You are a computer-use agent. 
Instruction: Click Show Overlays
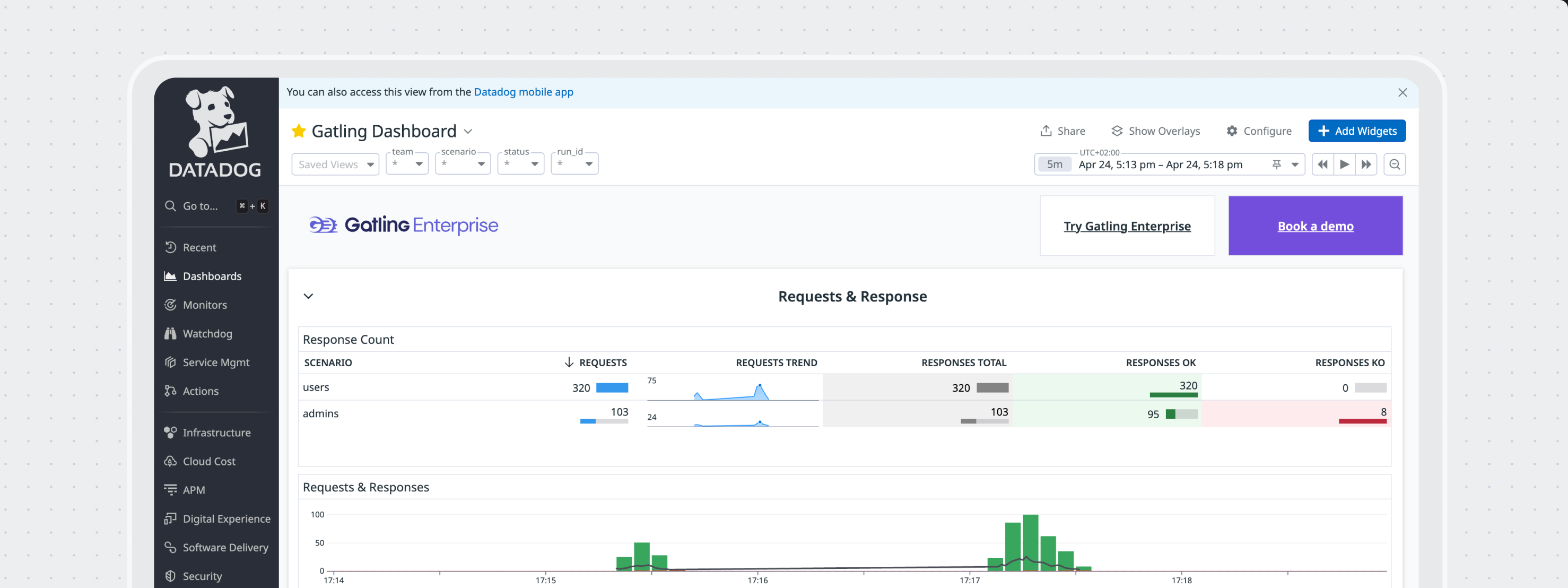(x=1155, y=131)
